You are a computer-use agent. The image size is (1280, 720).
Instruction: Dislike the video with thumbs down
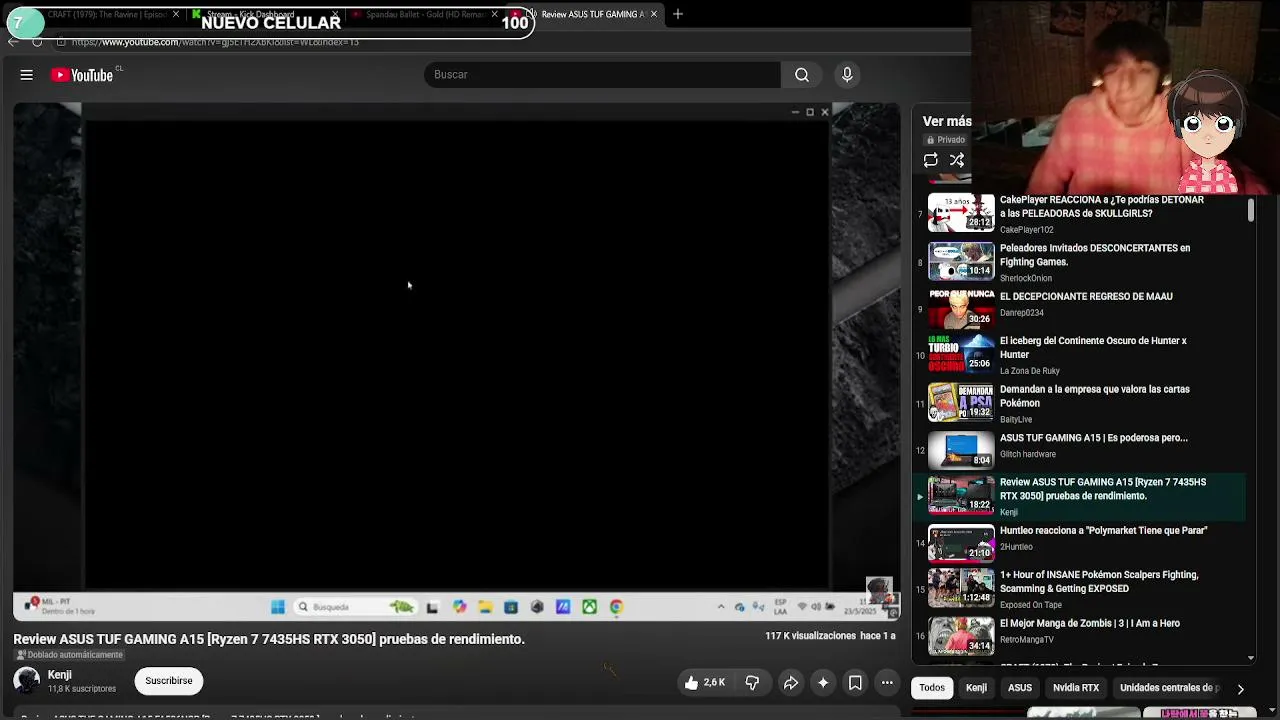coord(752,683)
